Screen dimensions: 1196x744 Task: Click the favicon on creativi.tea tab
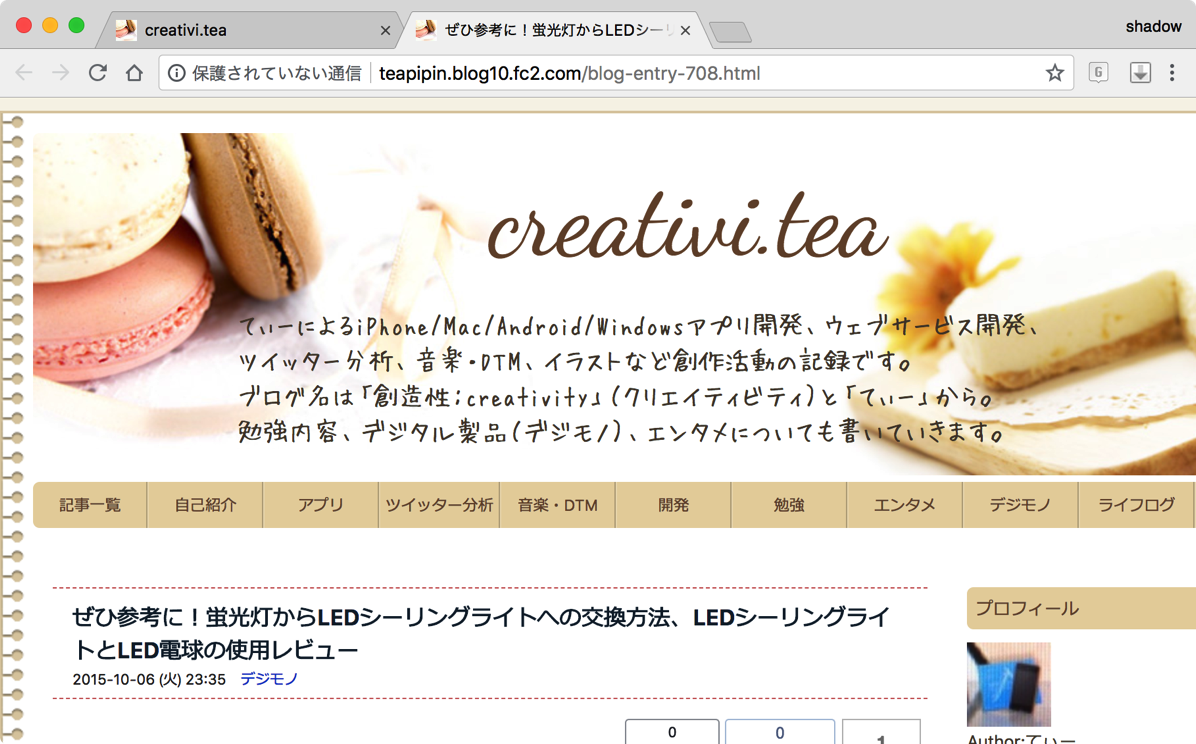pos(126,31)
